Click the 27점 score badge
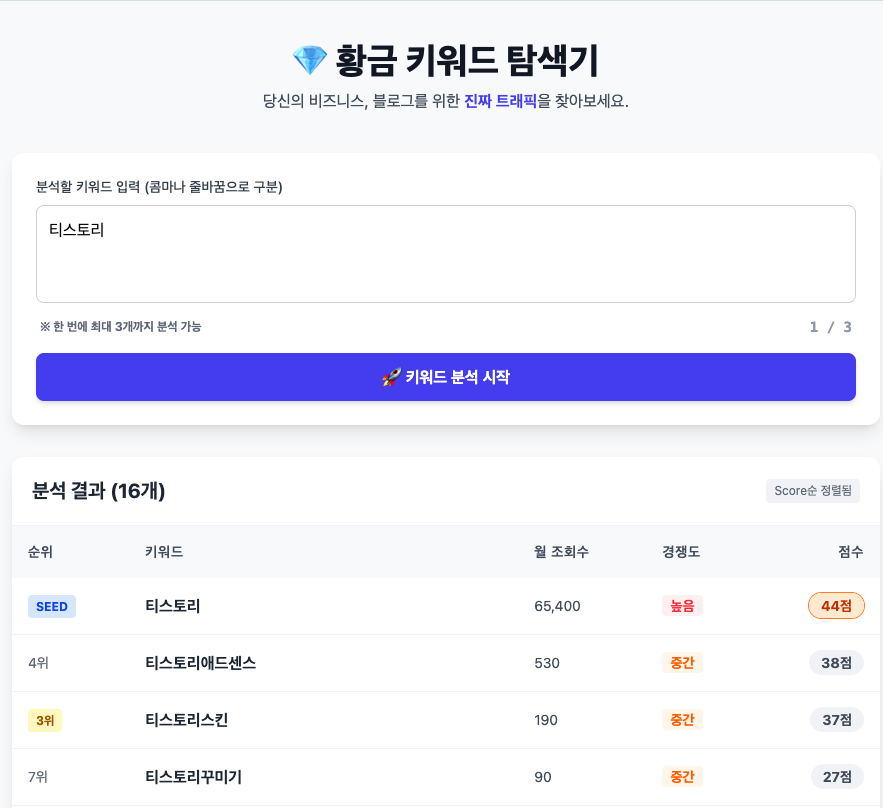 click(x=836, y=777)
